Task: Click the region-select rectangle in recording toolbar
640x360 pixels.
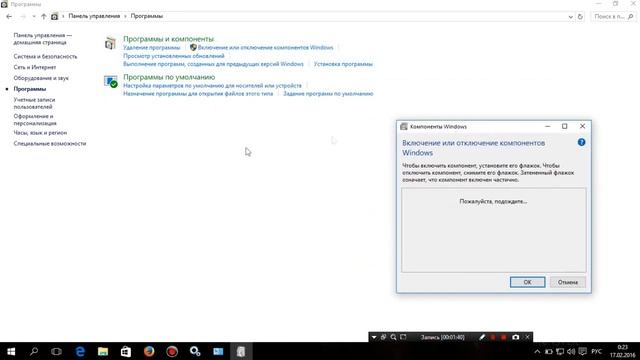Action: (403, 337)
